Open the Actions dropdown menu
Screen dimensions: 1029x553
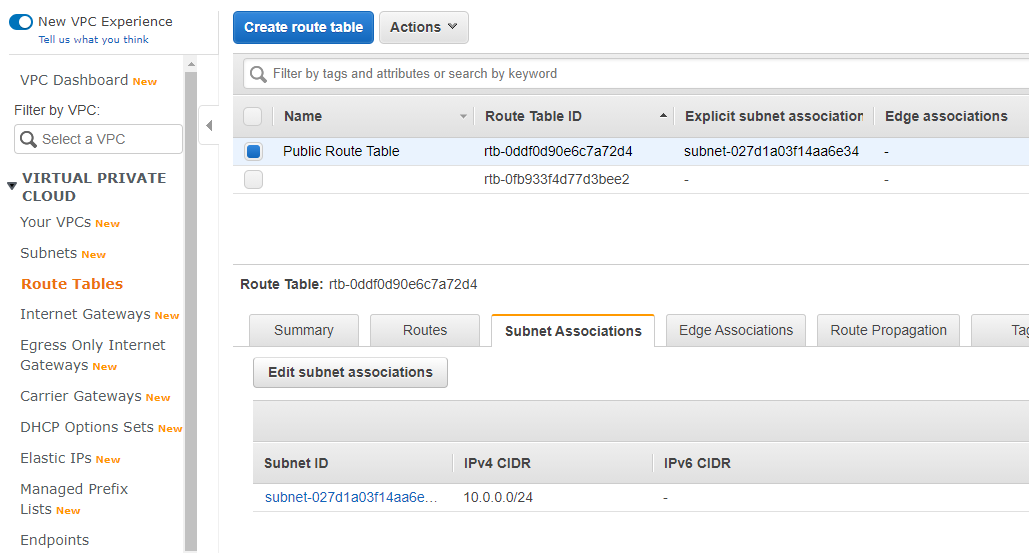pyautogui.click(x=423, y=28)
